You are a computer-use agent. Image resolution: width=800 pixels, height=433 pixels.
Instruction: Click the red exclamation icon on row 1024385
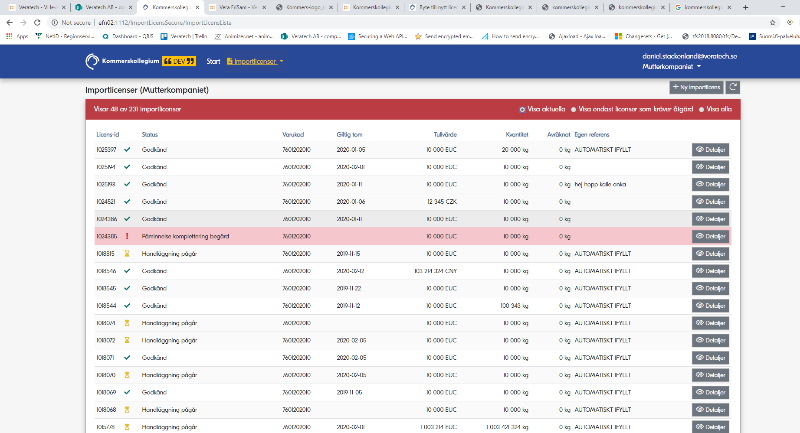(x=128, y=236)
